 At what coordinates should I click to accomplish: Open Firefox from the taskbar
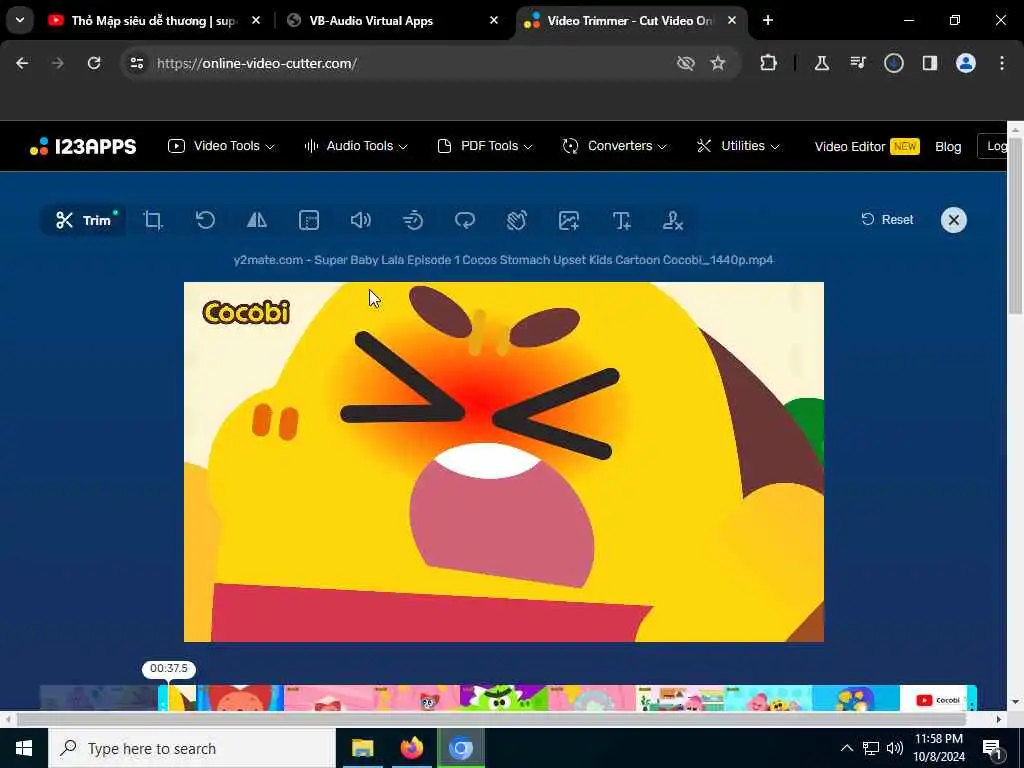pos(411,748)
